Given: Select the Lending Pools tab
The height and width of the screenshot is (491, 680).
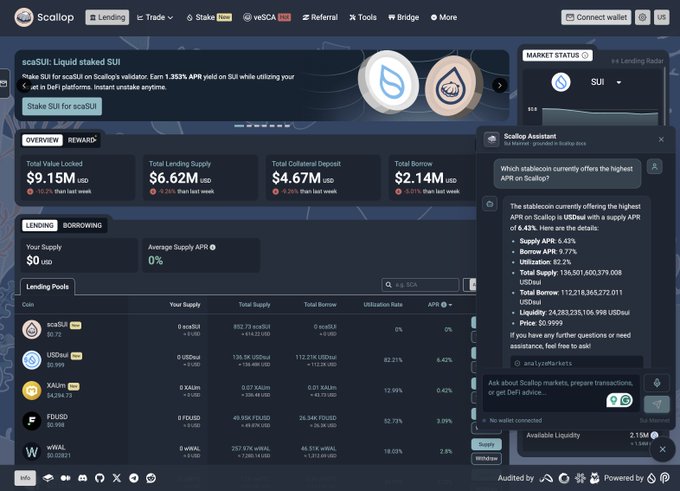Looking at the screenshot, I should [x=47, y=287].
